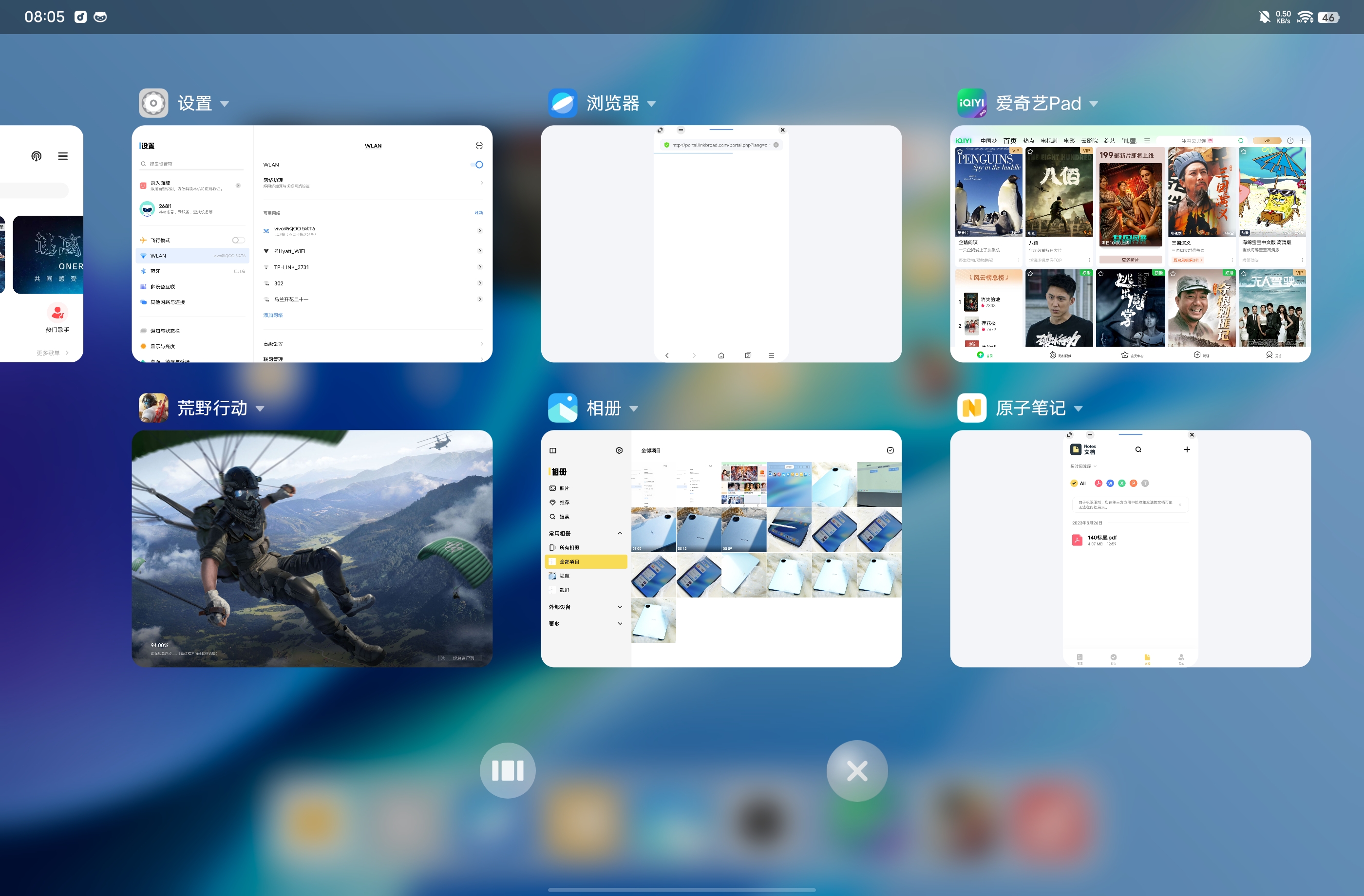Click the 更多新片 button in iQIYI
Viewport: 1364px width, 896px height.
[1130, 260]
